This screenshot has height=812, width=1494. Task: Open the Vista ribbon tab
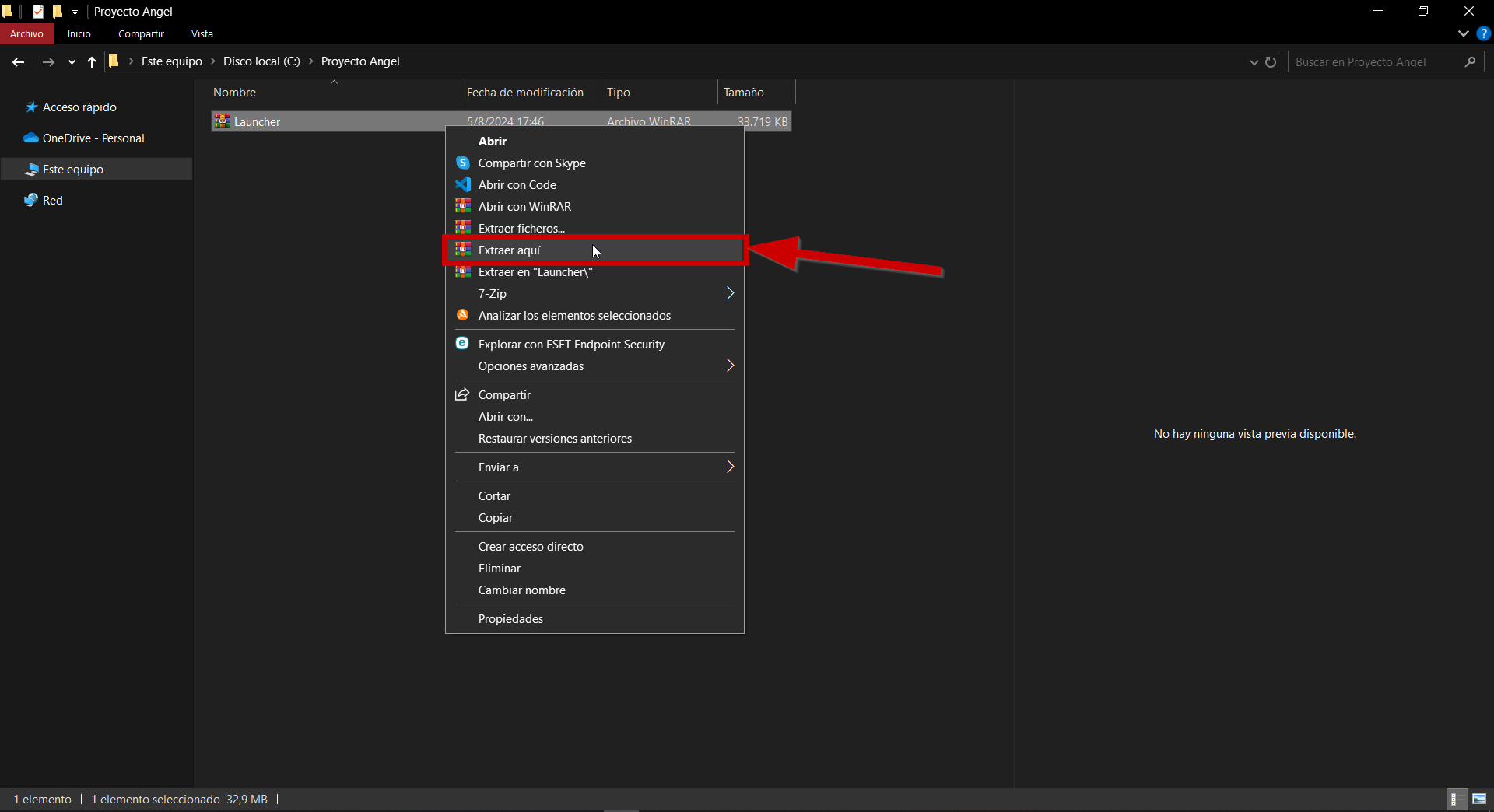click(x=202, y=33)
